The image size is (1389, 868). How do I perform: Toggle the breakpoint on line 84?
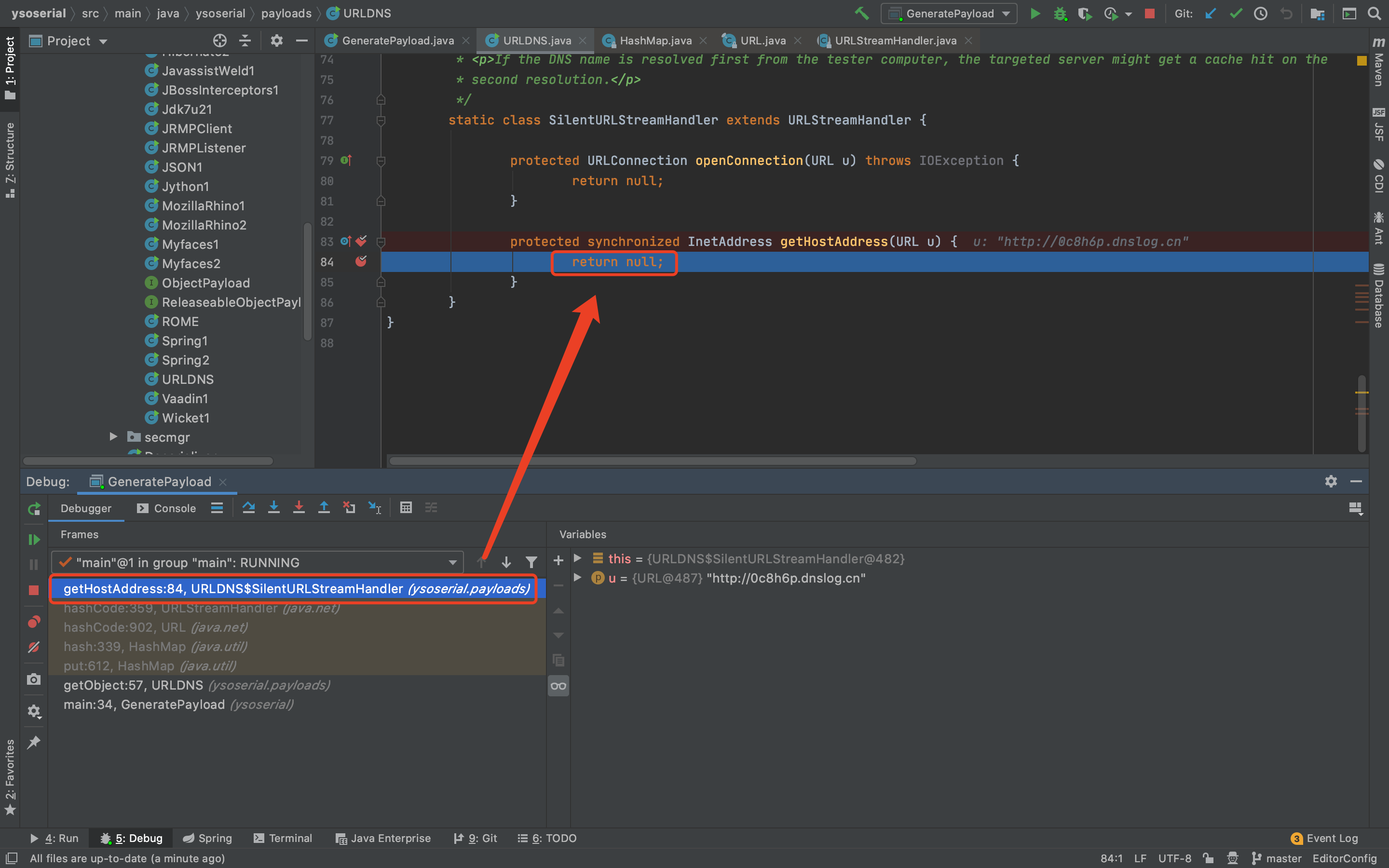pyautogui.click(x=361, y=262)
